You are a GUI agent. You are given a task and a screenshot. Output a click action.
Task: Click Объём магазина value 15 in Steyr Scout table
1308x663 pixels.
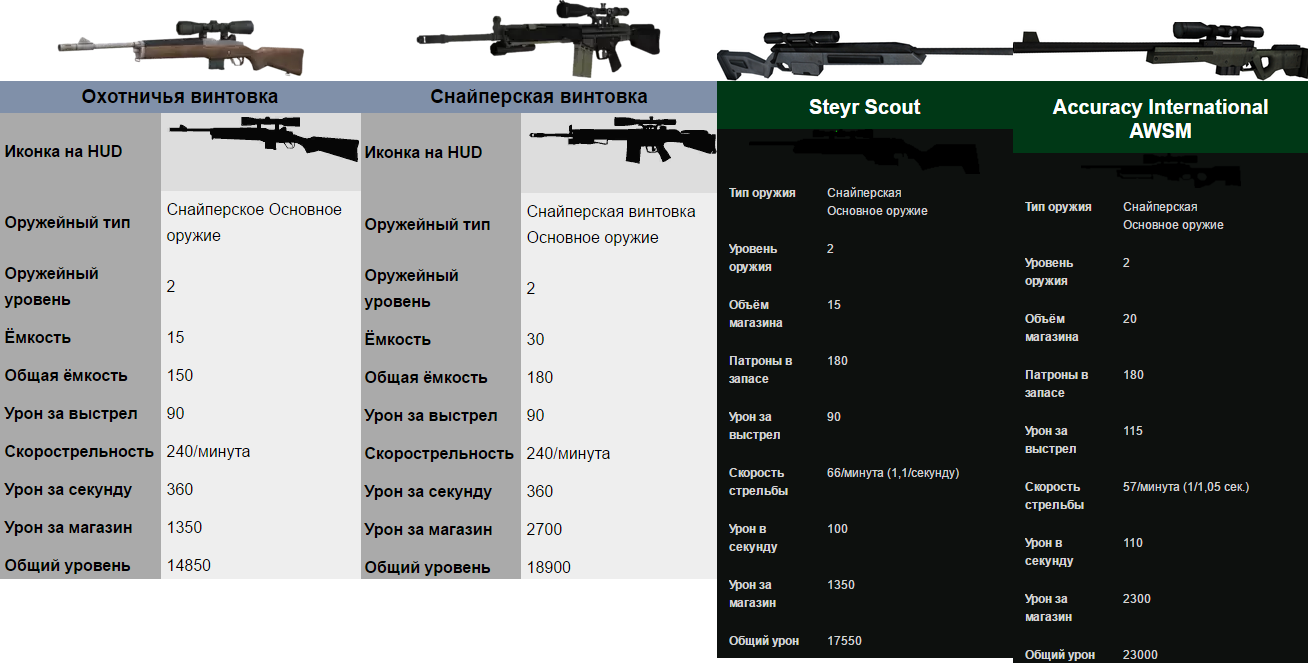pos(834,304)
